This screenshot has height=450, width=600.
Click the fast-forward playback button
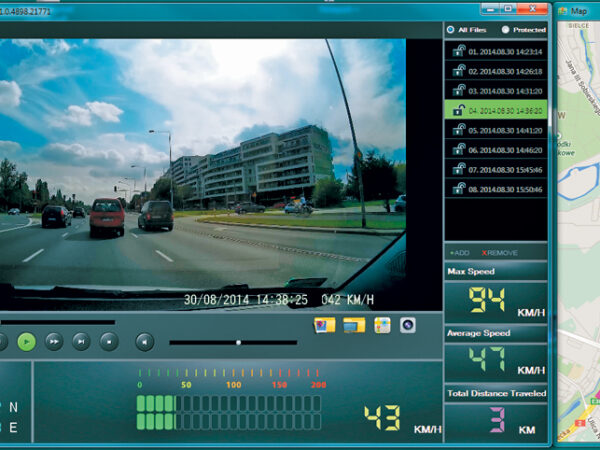(54, 342)
